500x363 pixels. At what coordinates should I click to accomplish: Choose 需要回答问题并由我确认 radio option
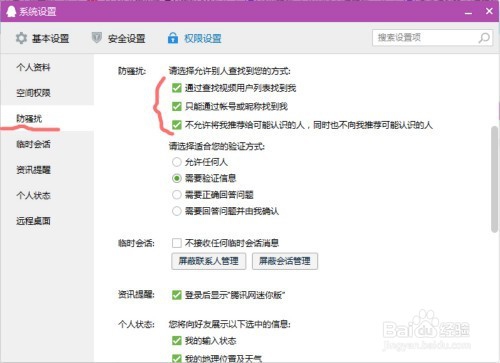(177, 211)
